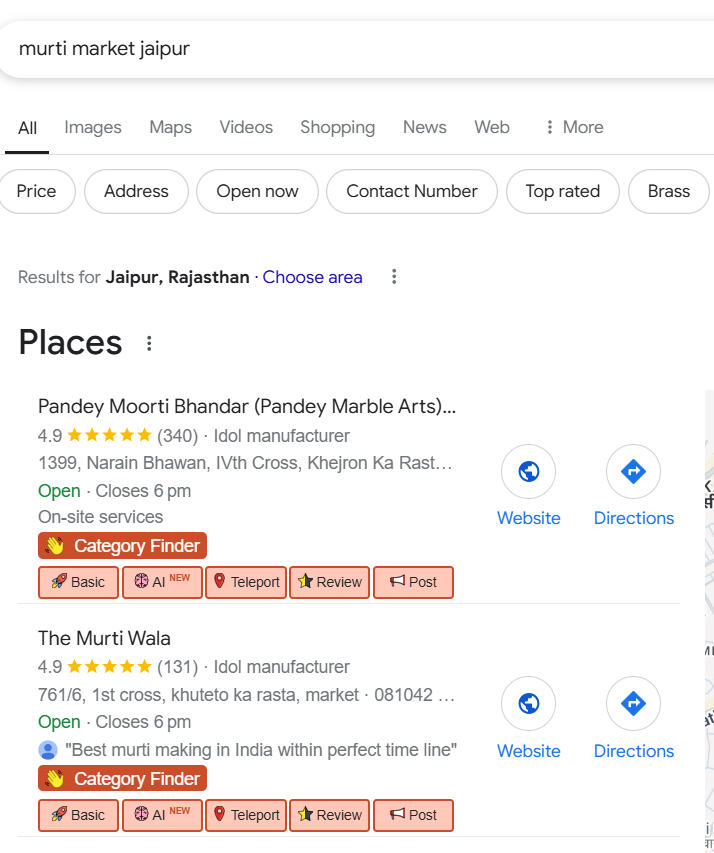Open three-dot menu next to Choose area
Image resolution: width=714 pixels, height=853 pixels.
394,277
